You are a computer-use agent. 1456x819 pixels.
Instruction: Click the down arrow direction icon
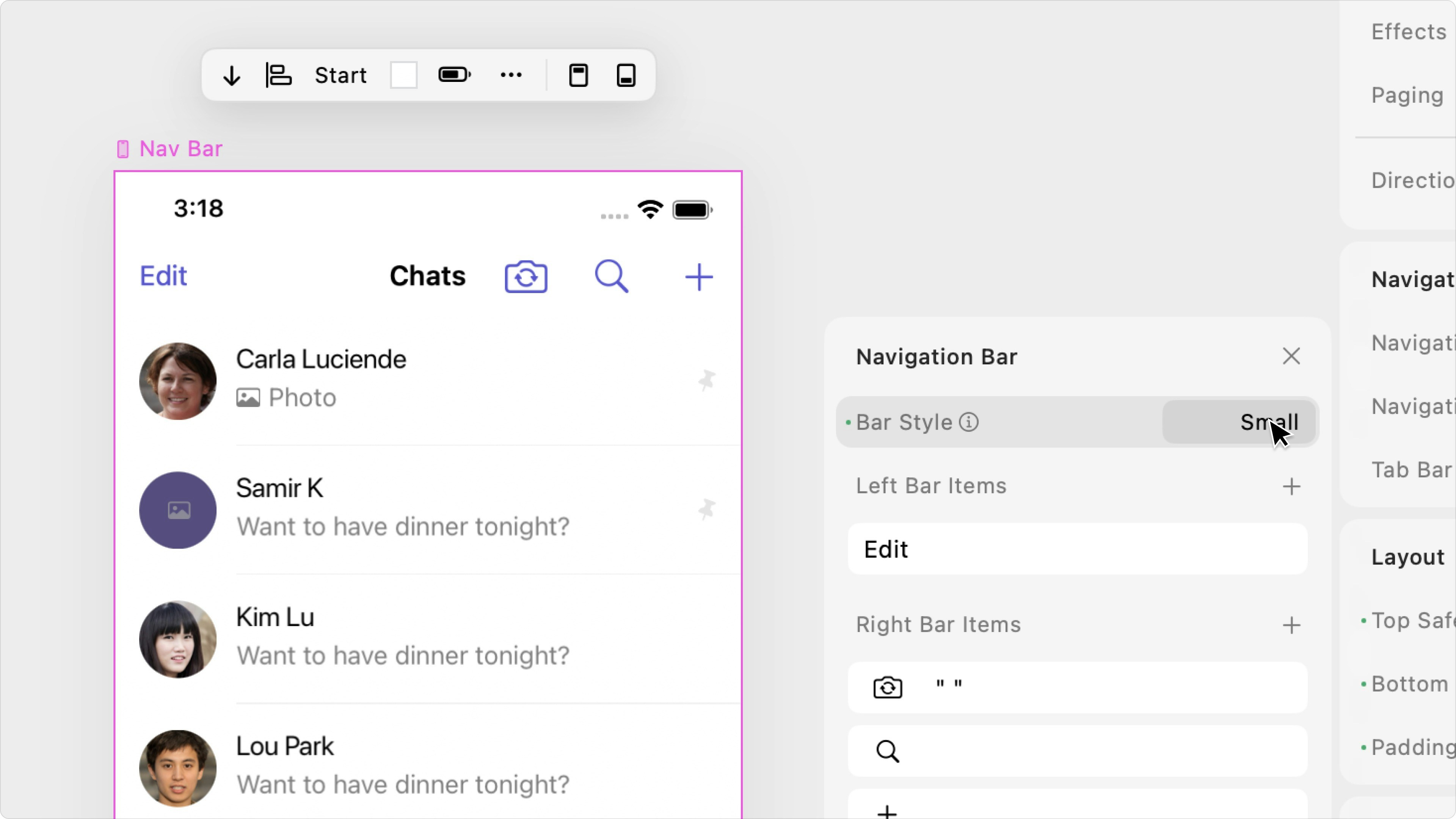click(x=232, y=75)
